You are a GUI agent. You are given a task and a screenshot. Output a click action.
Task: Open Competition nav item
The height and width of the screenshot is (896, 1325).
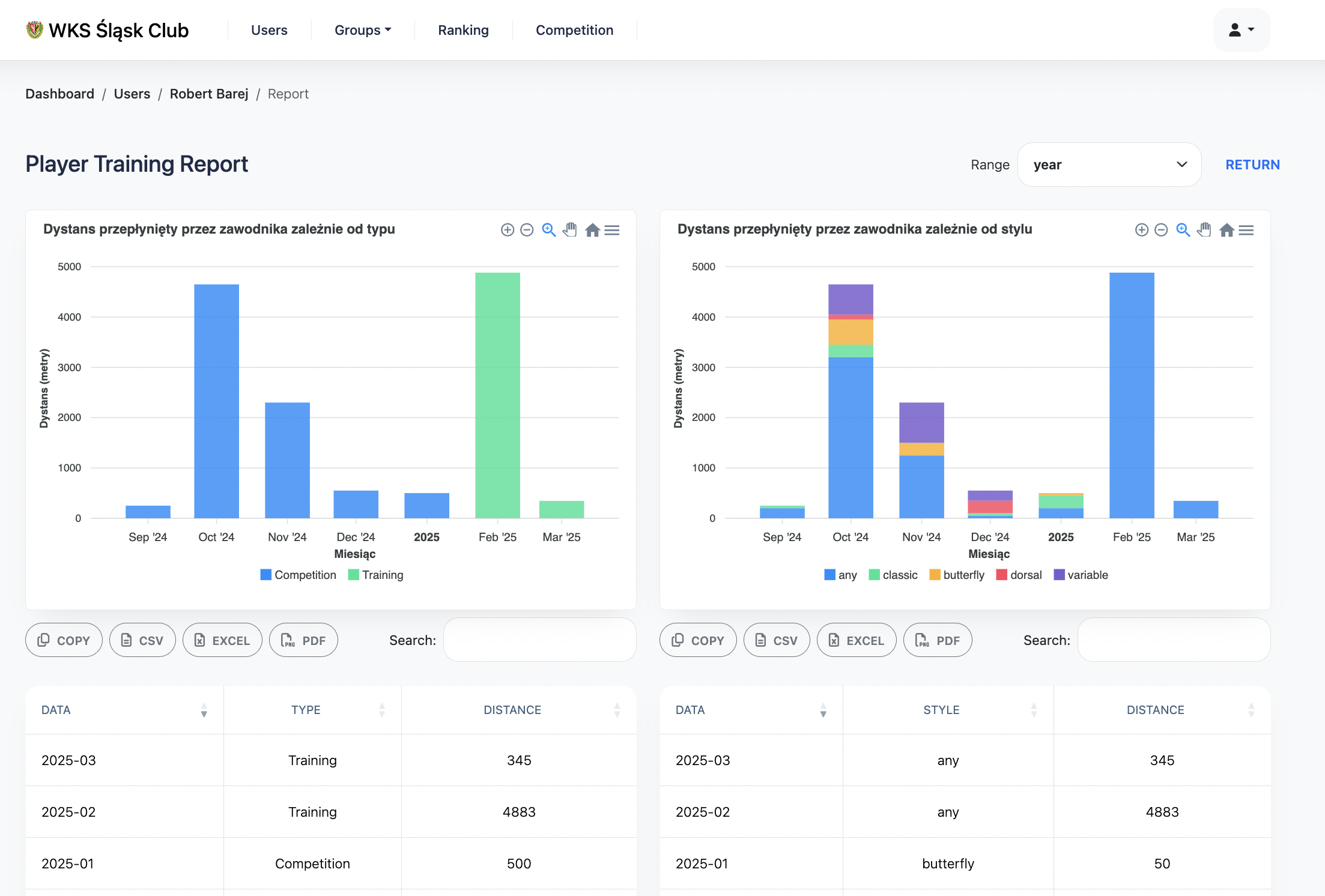click(x=574, y=30)
